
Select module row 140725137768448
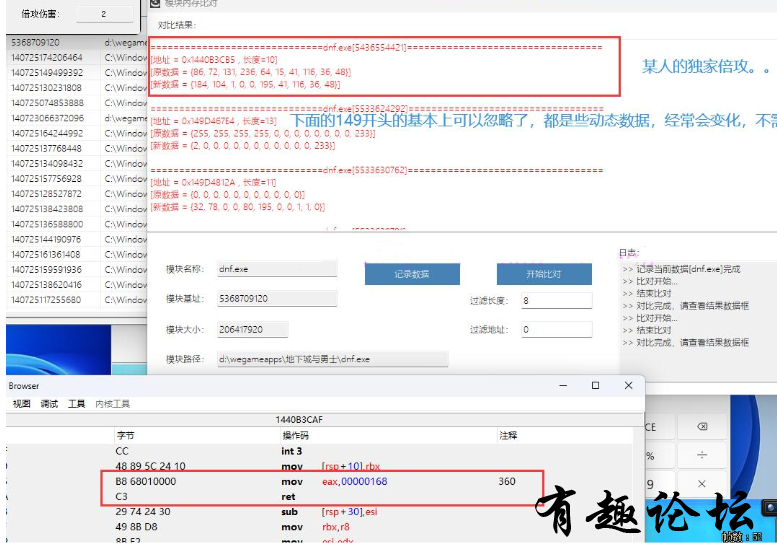click(x=77, y=148)
